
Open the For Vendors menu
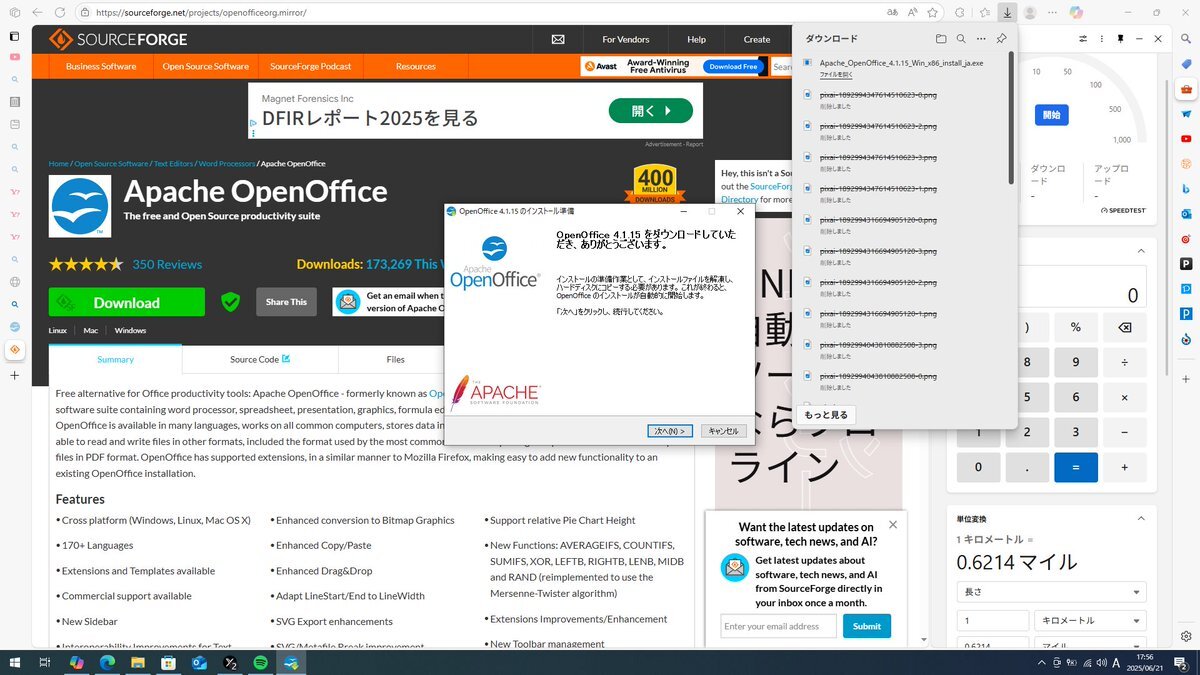tap(626, 40)
